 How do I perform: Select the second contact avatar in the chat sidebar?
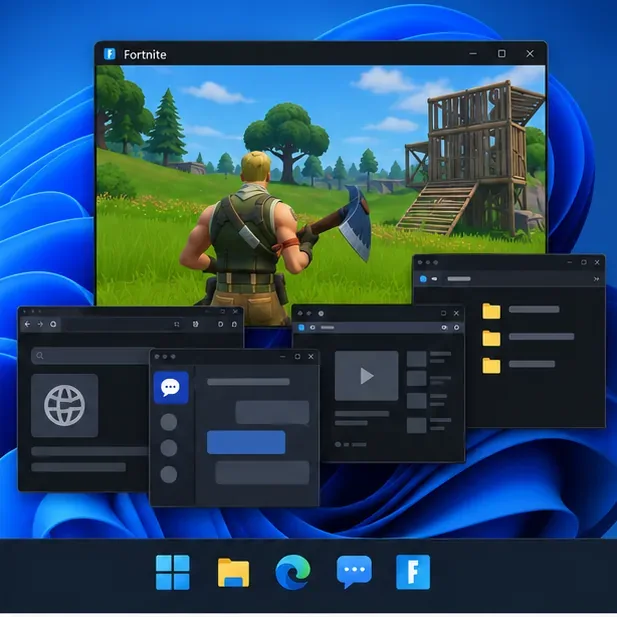coord(169,448)
